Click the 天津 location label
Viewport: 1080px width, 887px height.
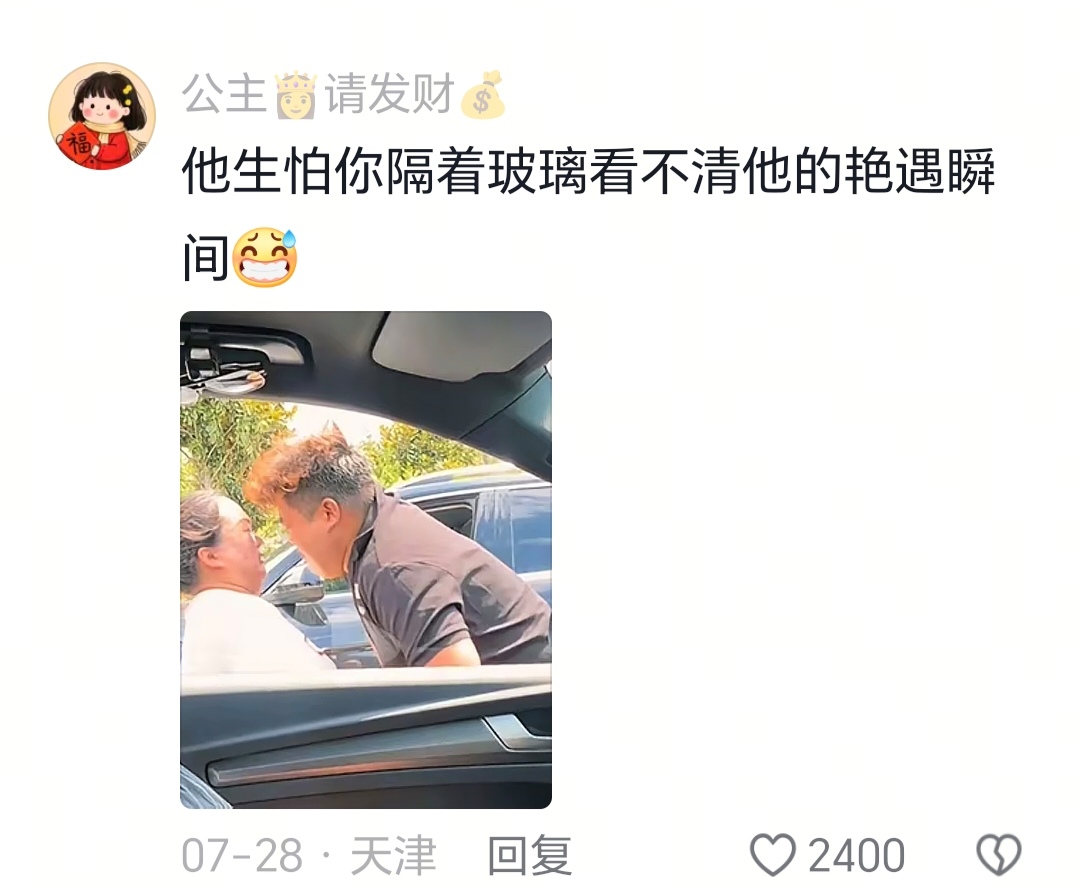(393, 855)
